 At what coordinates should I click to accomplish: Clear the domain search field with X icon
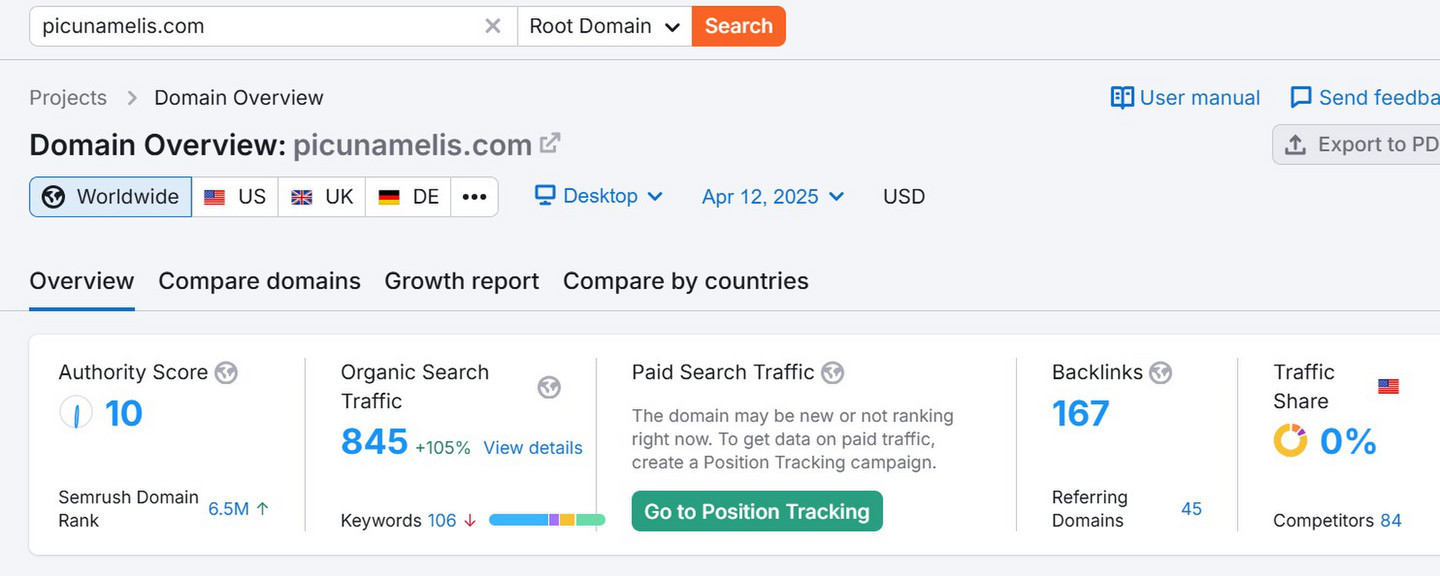point(493,26)
